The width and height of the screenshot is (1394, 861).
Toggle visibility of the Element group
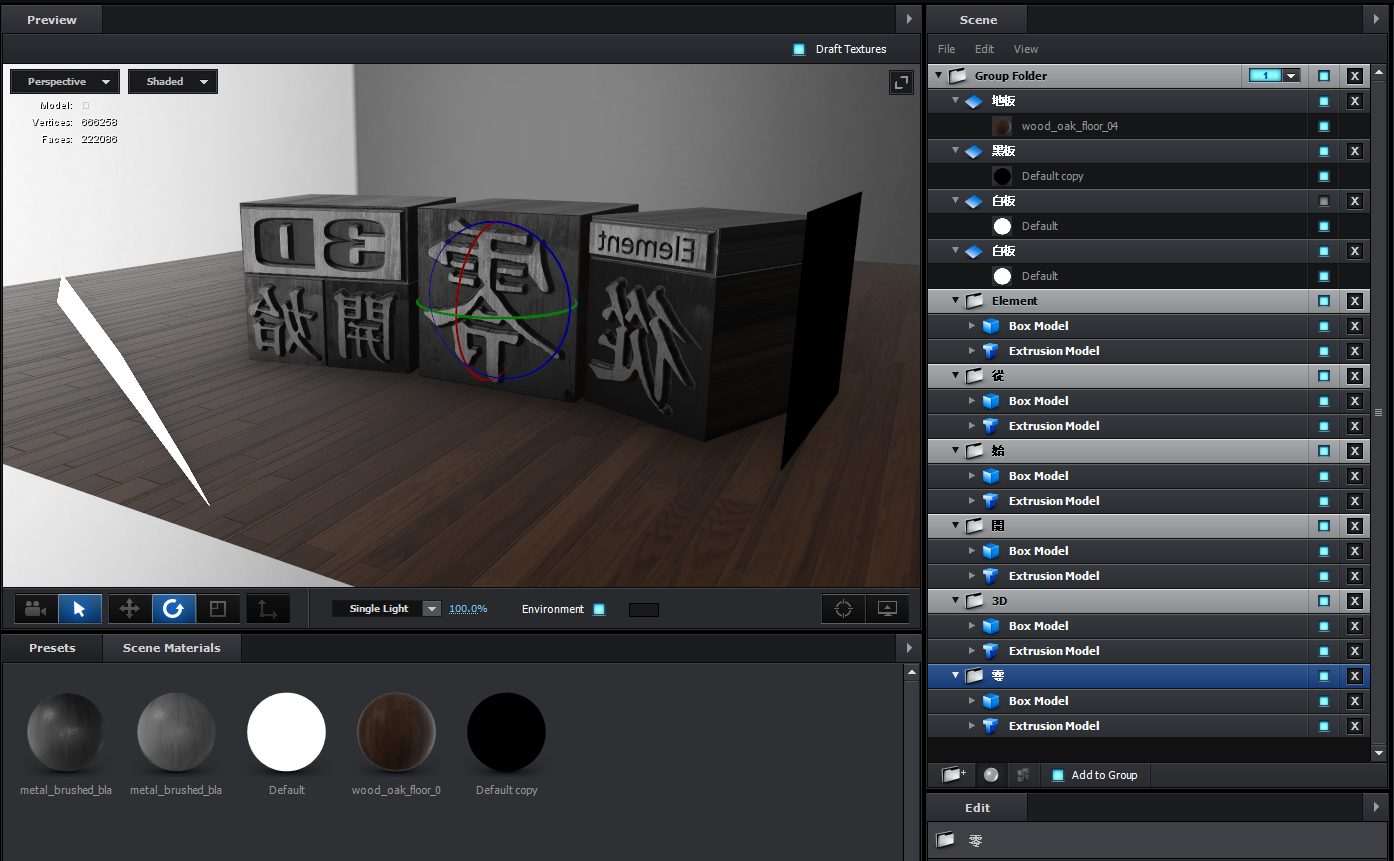click(x=1324, y=301)
